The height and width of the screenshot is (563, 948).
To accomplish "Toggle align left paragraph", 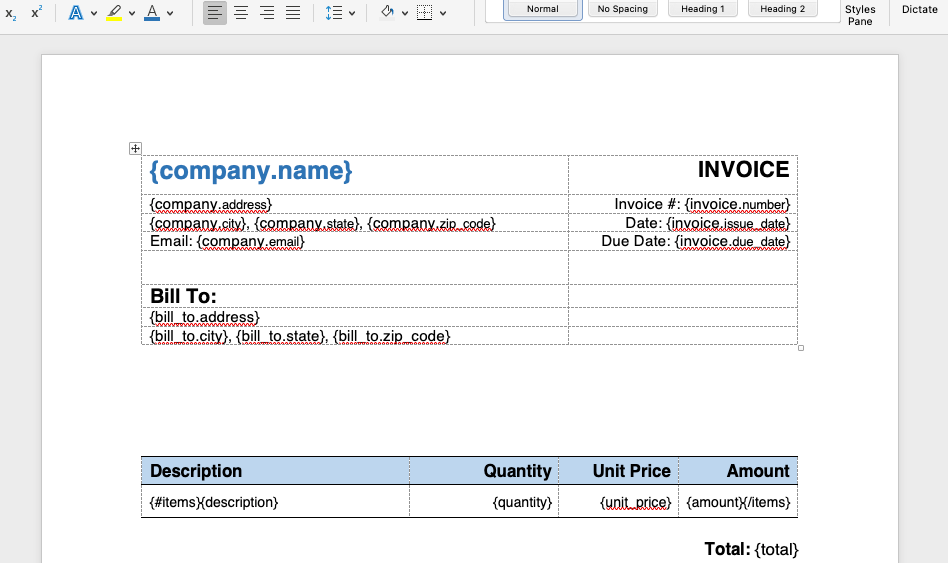I will coord(215,13).
